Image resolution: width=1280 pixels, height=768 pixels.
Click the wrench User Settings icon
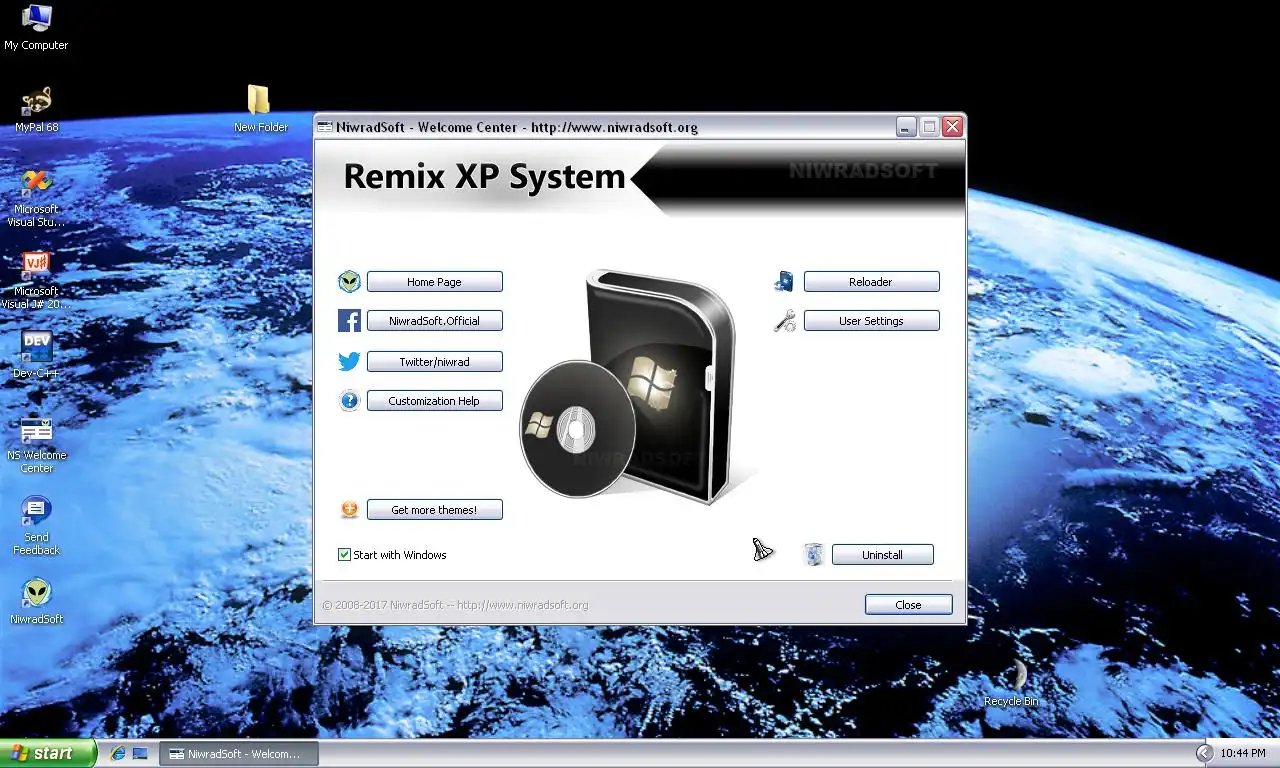(x=785, y=321)
